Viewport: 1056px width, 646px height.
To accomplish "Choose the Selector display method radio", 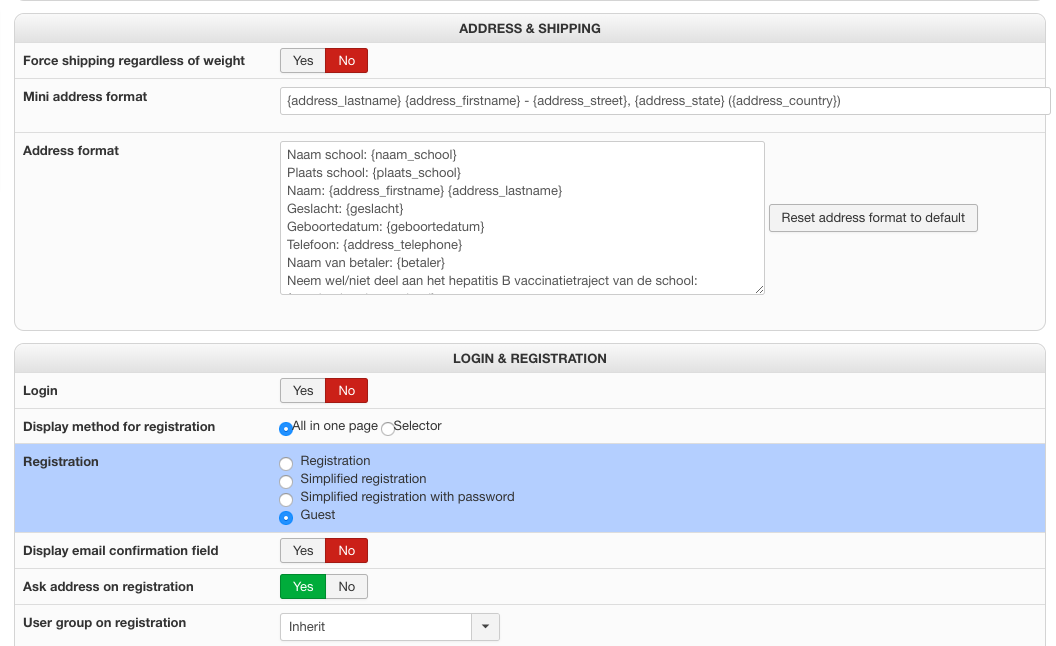I will tap(388, 428).
